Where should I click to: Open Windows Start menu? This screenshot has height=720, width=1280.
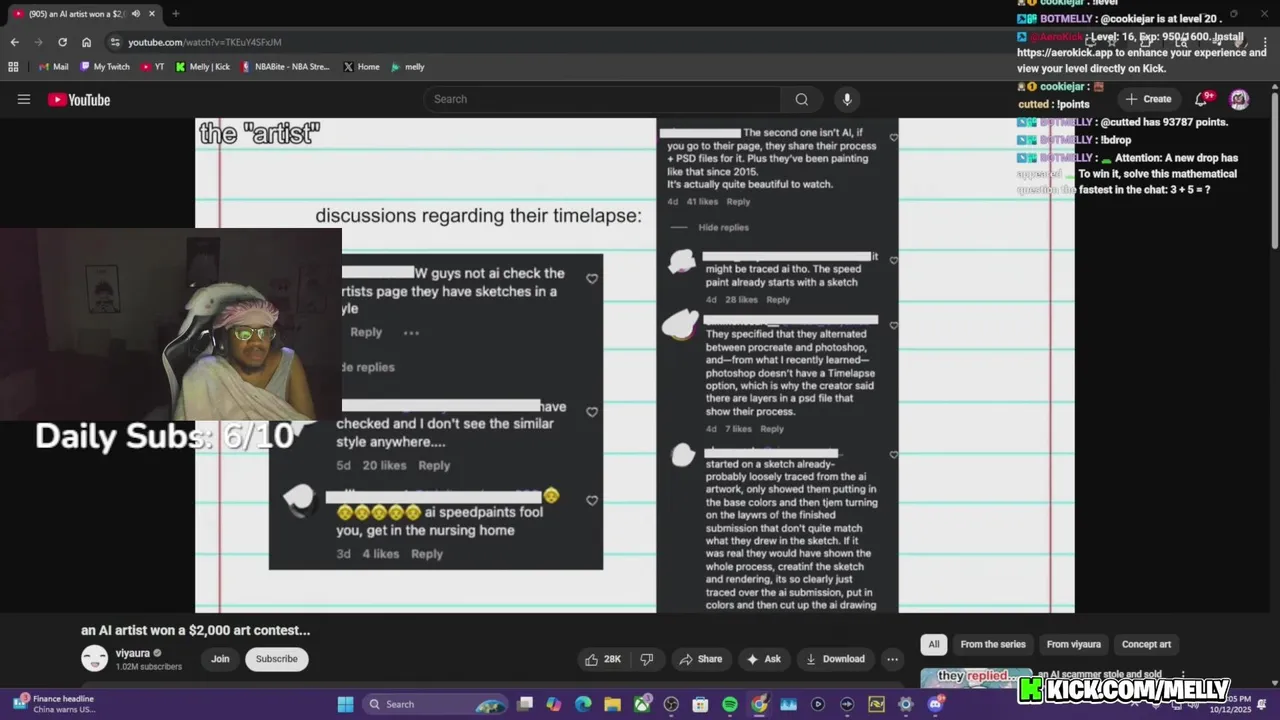coord(345,704)
